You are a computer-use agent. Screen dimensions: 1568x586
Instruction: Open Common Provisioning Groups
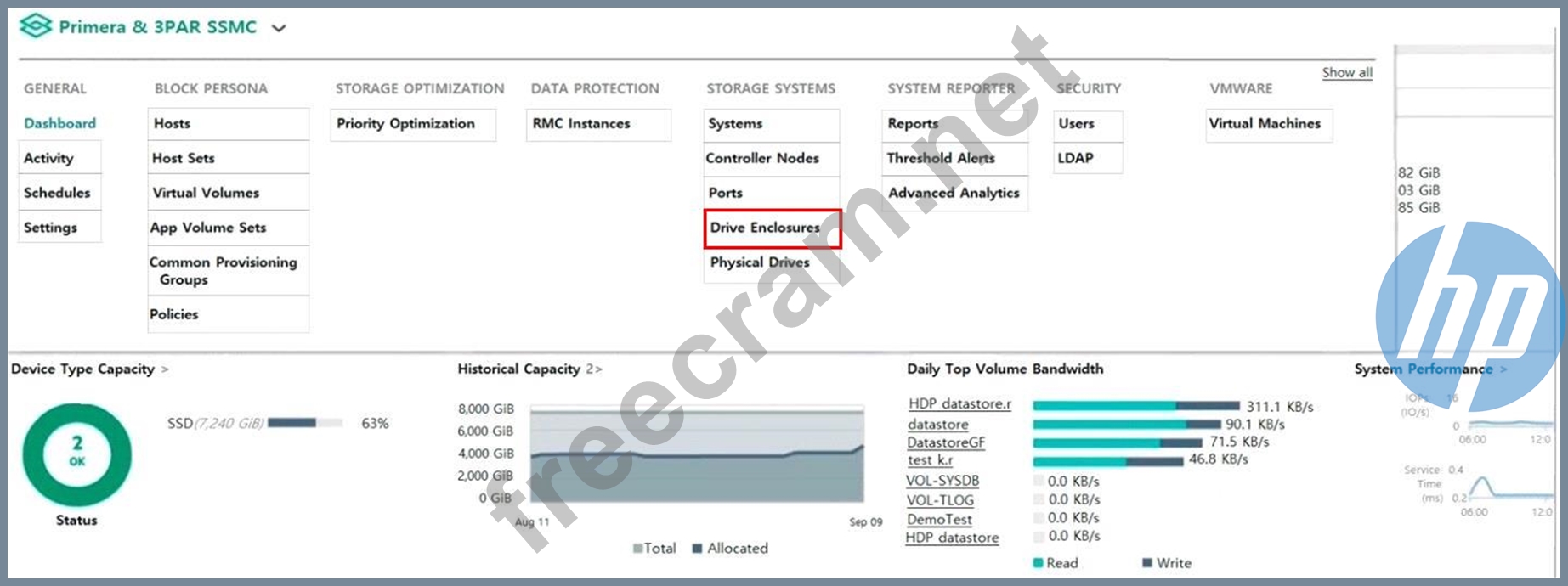point(223,271)
